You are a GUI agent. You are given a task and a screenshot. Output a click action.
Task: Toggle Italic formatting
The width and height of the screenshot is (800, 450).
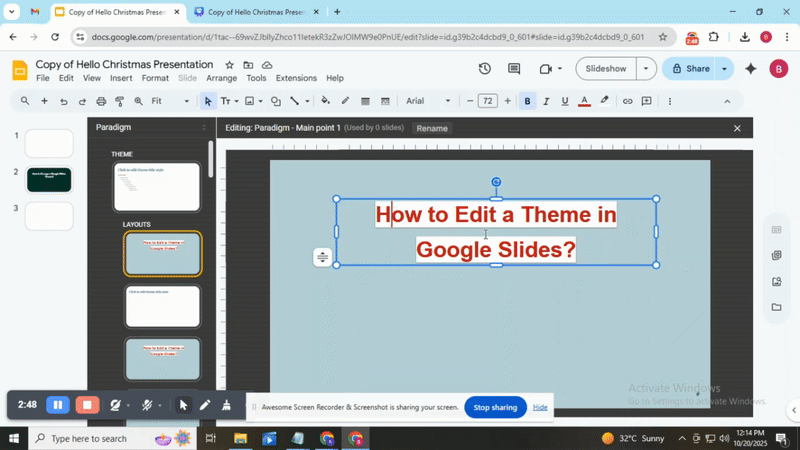pos(547,101)
